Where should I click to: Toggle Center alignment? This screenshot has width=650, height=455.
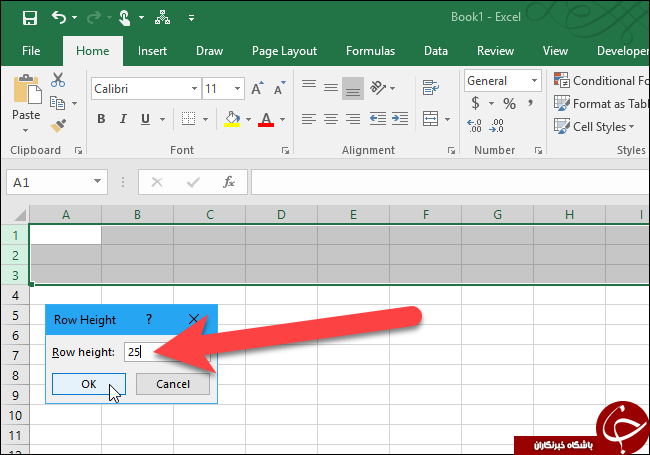[x=331, y=119]
